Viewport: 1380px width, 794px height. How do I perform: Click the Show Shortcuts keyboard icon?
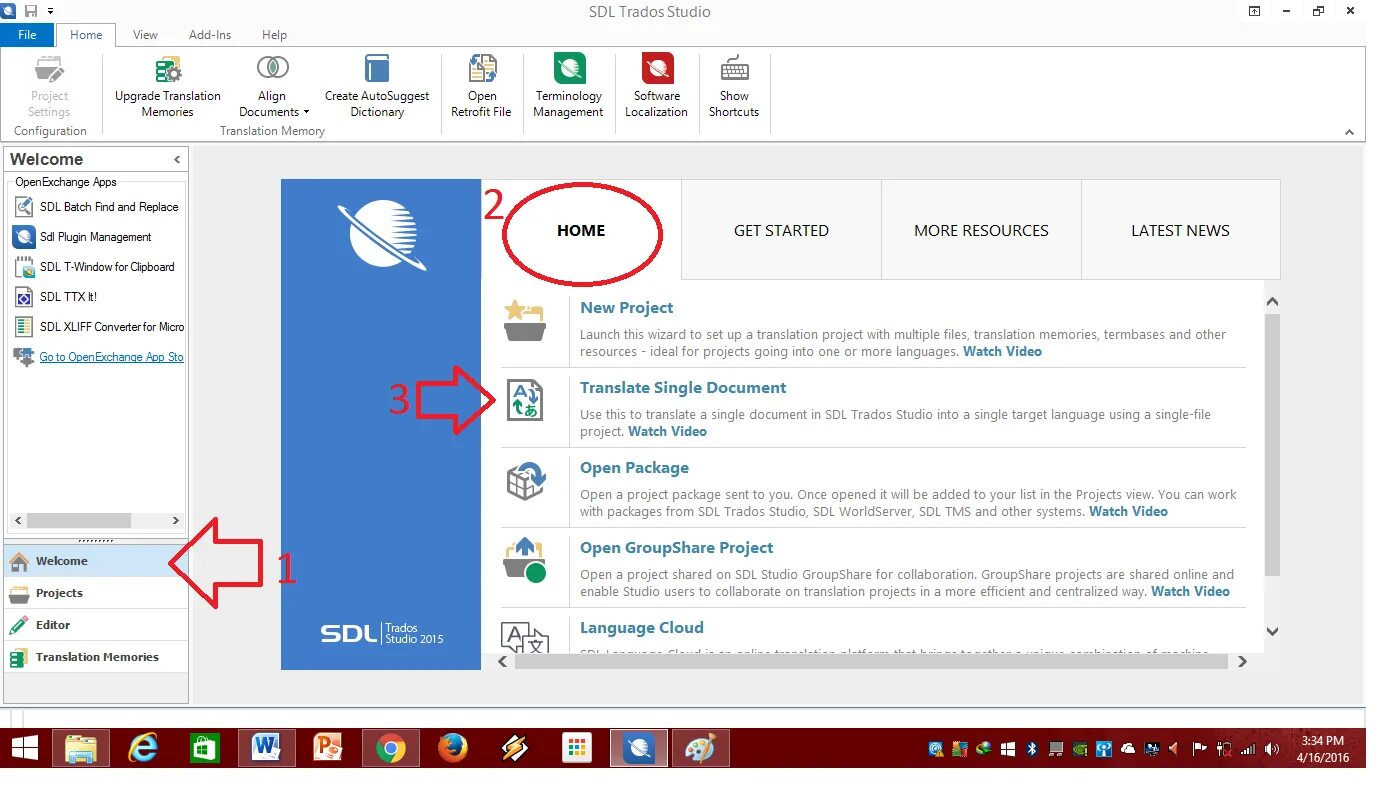pos(735,69)
